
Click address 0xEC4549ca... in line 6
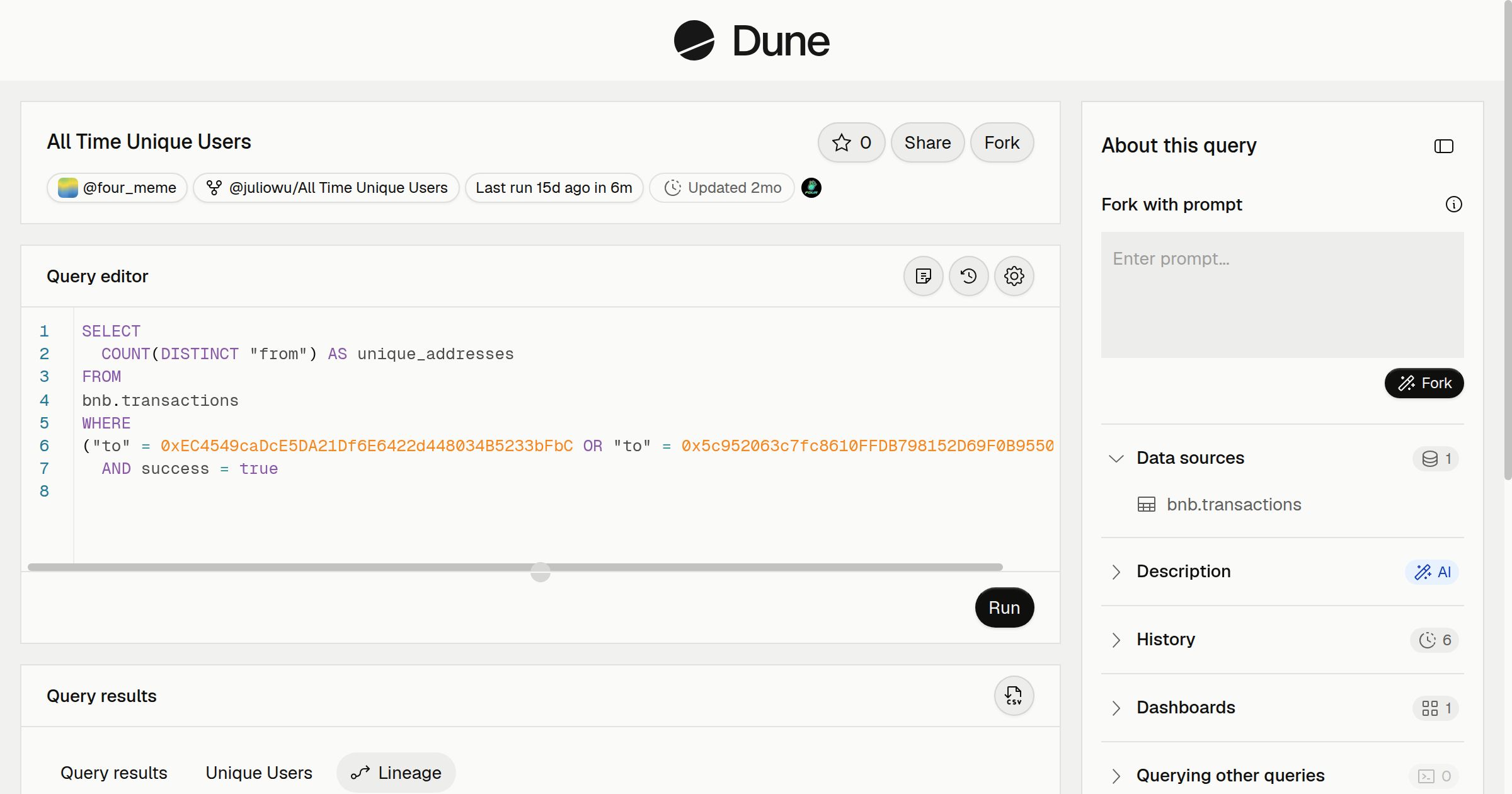(x=367, y=446)
